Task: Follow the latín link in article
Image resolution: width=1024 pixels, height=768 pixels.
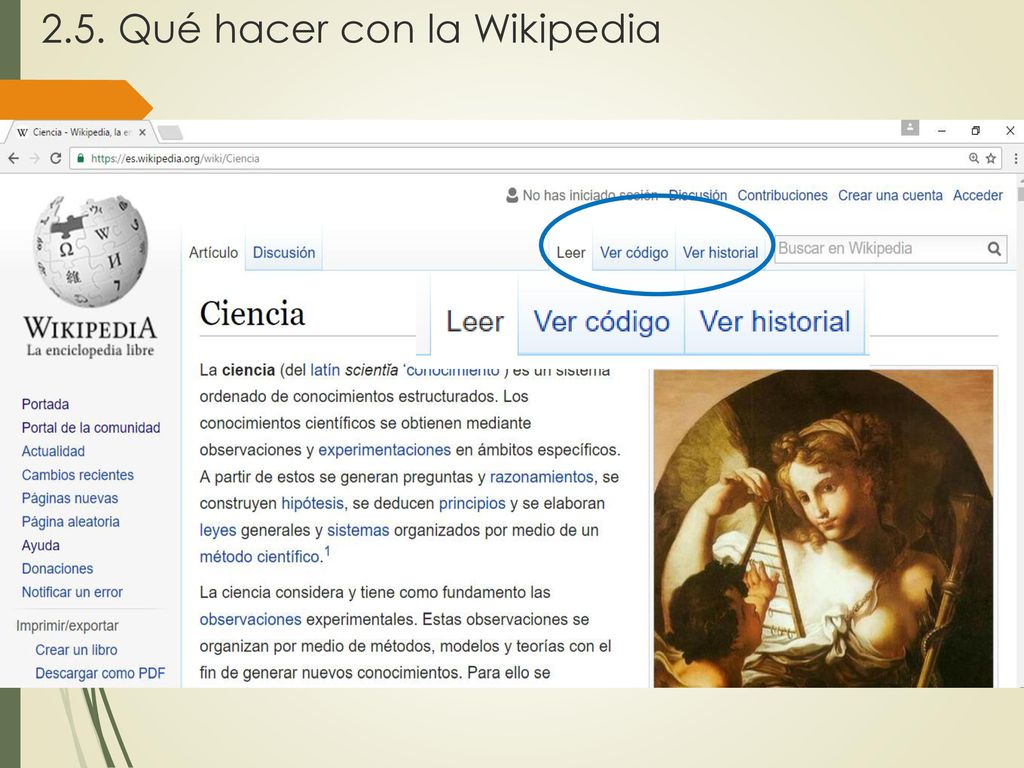Action: [325, 370]
